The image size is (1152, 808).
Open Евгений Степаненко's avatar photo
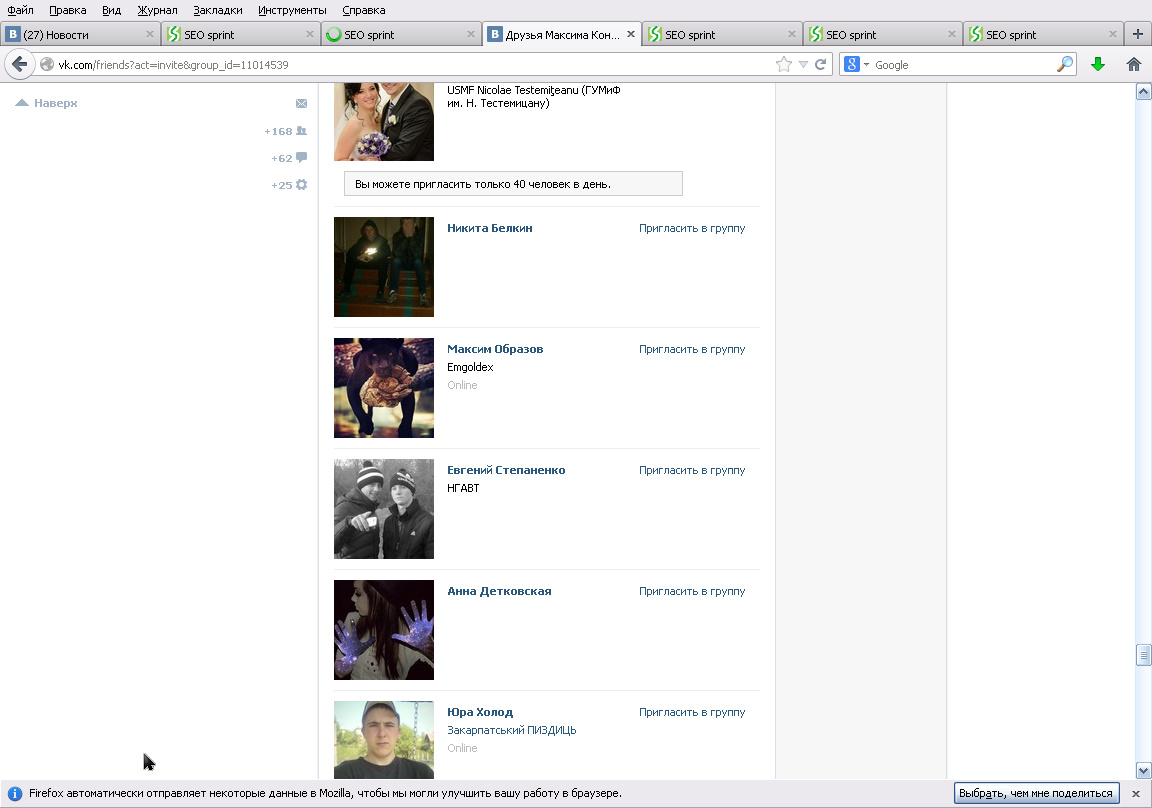click(384, 509)
